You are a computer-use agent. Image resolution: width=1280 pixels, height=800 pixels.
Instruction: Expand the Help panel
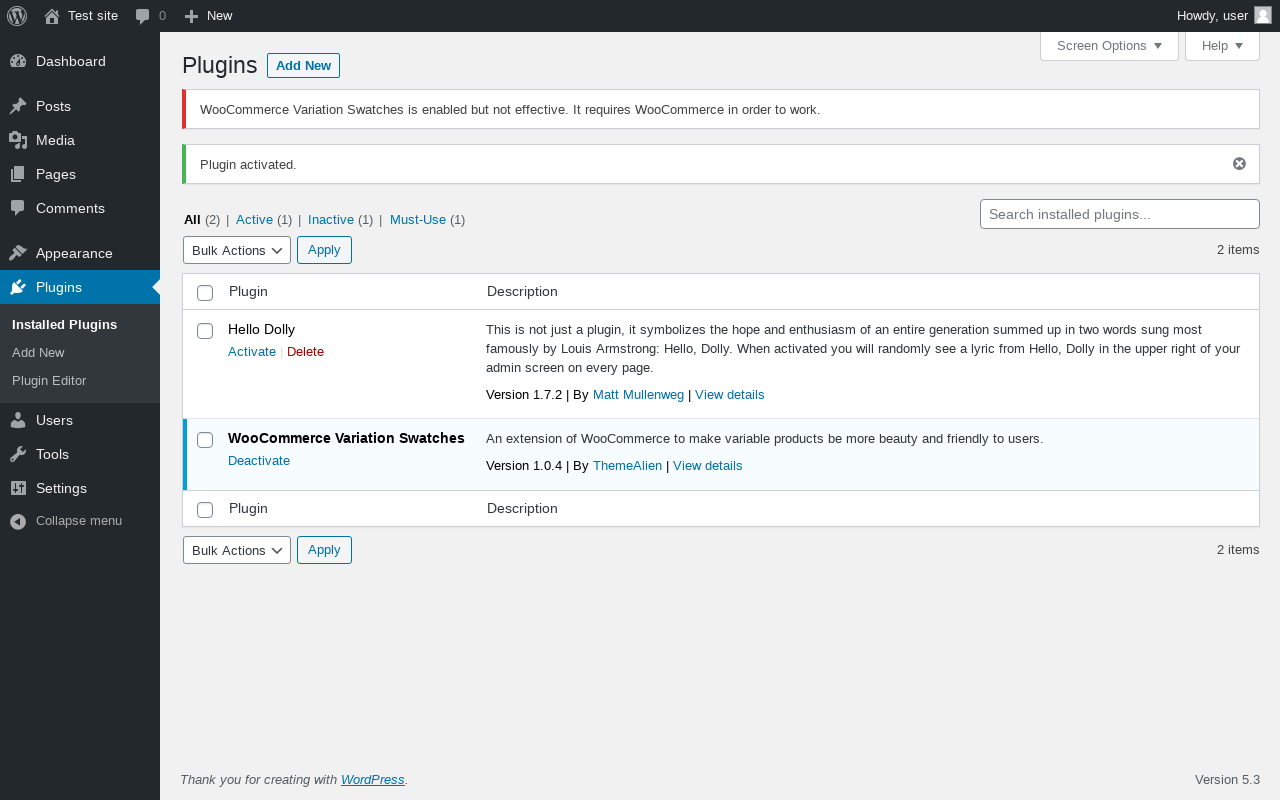(x=1222, y=46)
